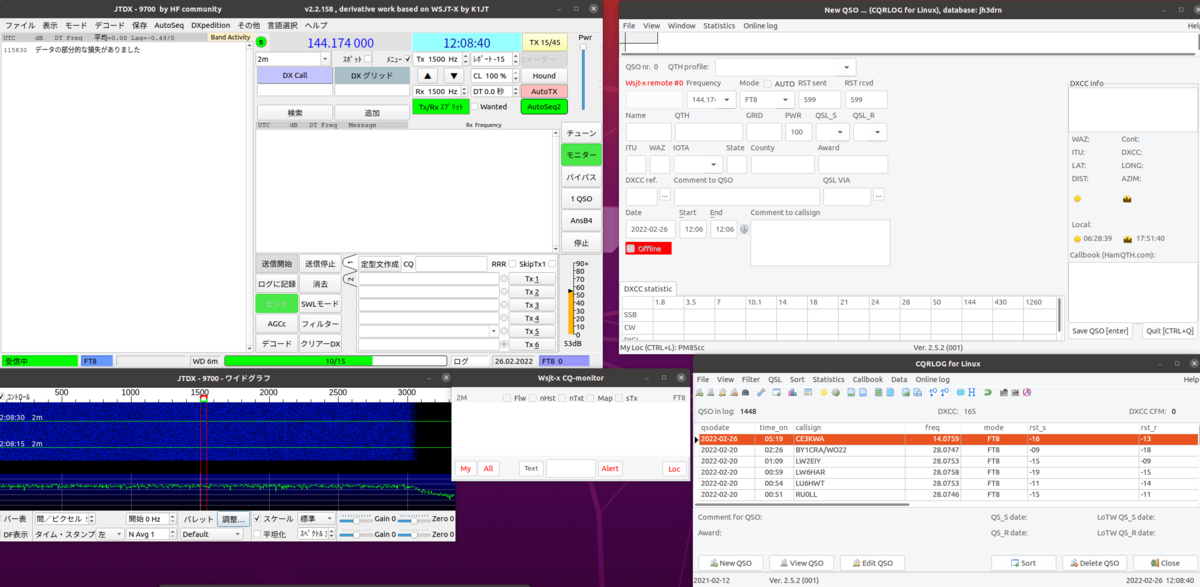Click the blue H icon in CQRLOG toolbar
1200x587 pixels.
tap(972, 392)
